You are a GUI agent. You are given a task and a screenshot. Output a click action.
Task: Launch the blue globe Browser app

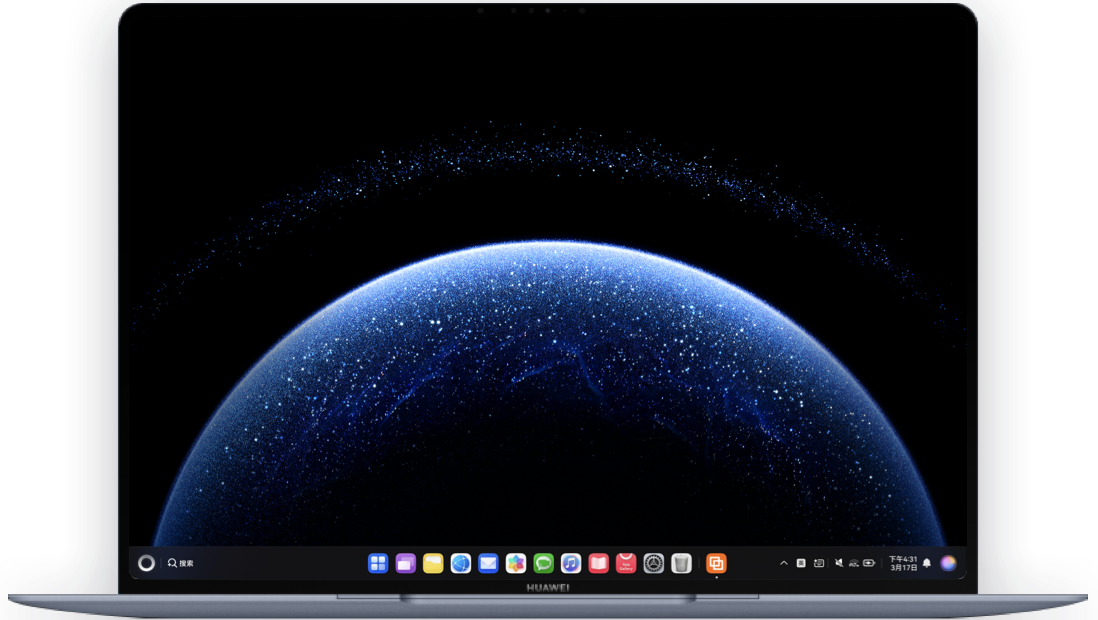click(x=460, y=563)
